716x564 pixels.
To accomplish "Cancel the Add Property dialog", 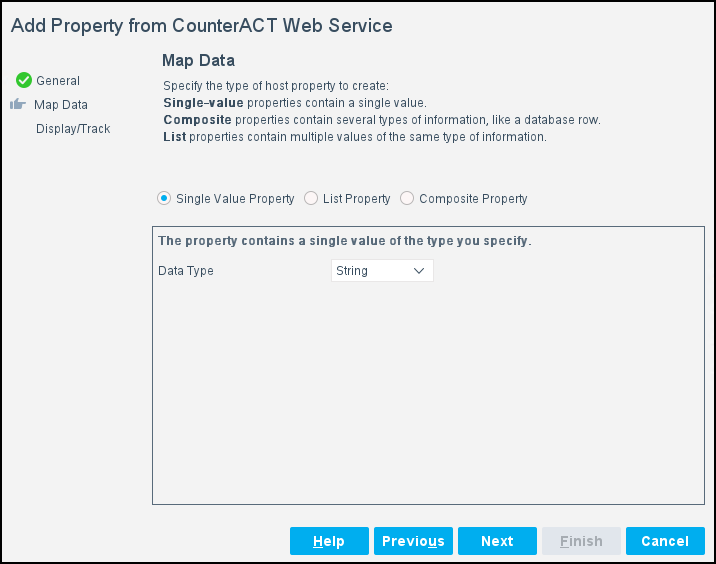I will (665, 541).
